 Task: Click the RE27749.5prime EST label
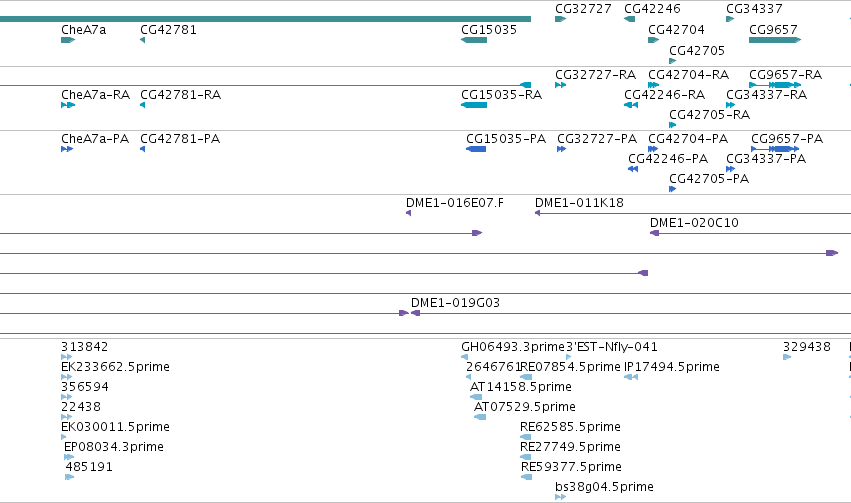tap(570, 447)
